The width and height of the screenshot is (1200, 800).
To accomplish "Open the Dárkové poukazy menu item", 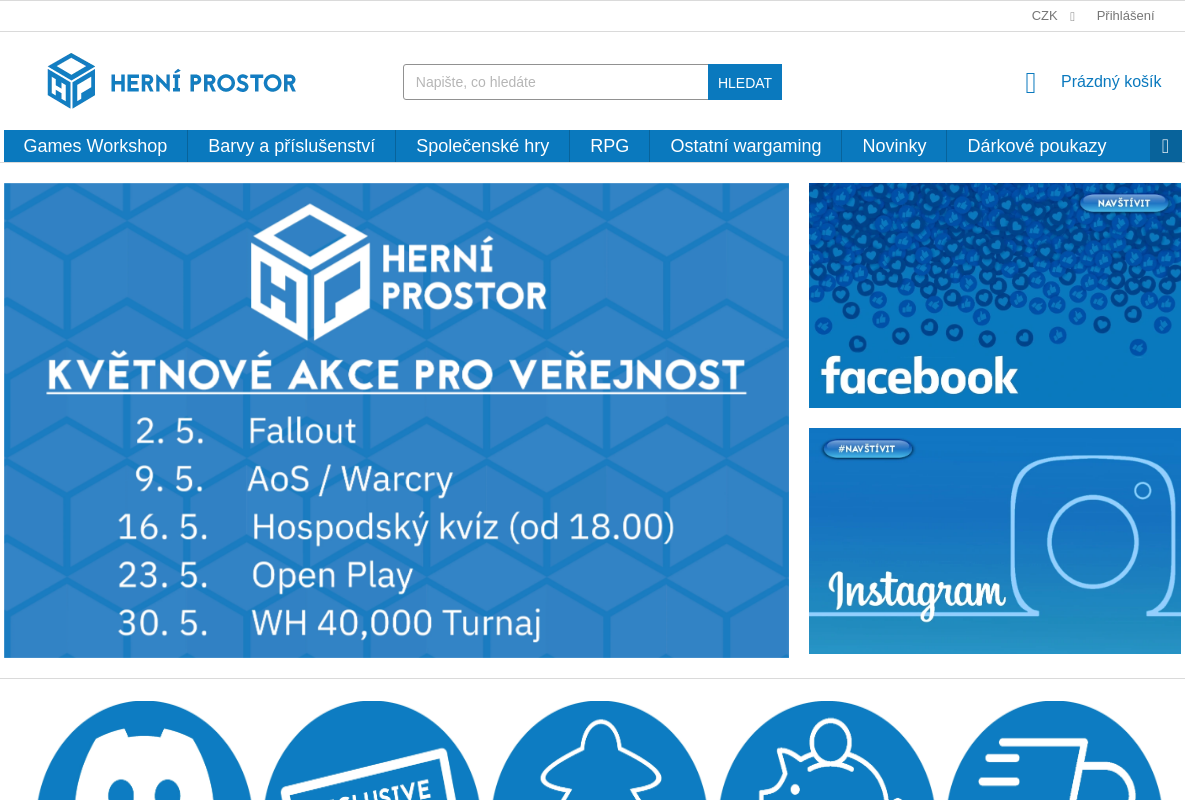I will (1037, 146).
